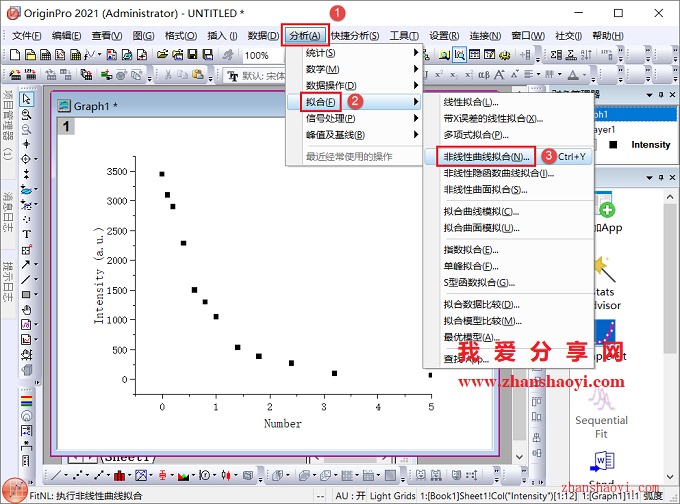Click the area plot icon in bottom toolbar
This screenshot has width=680, height=504.
[x=183, y=476]
